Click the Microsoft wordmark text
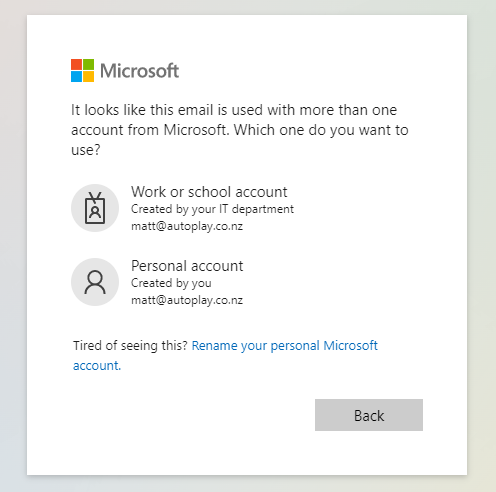The image size is (496, 492). pos(140,71)
